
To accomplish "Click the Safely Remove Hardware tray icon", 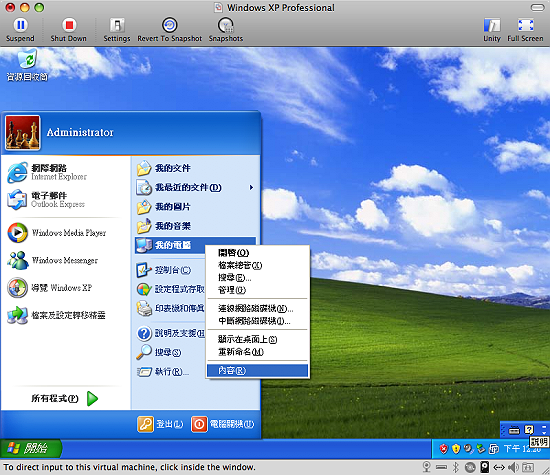I will click(x=481, y=449).
